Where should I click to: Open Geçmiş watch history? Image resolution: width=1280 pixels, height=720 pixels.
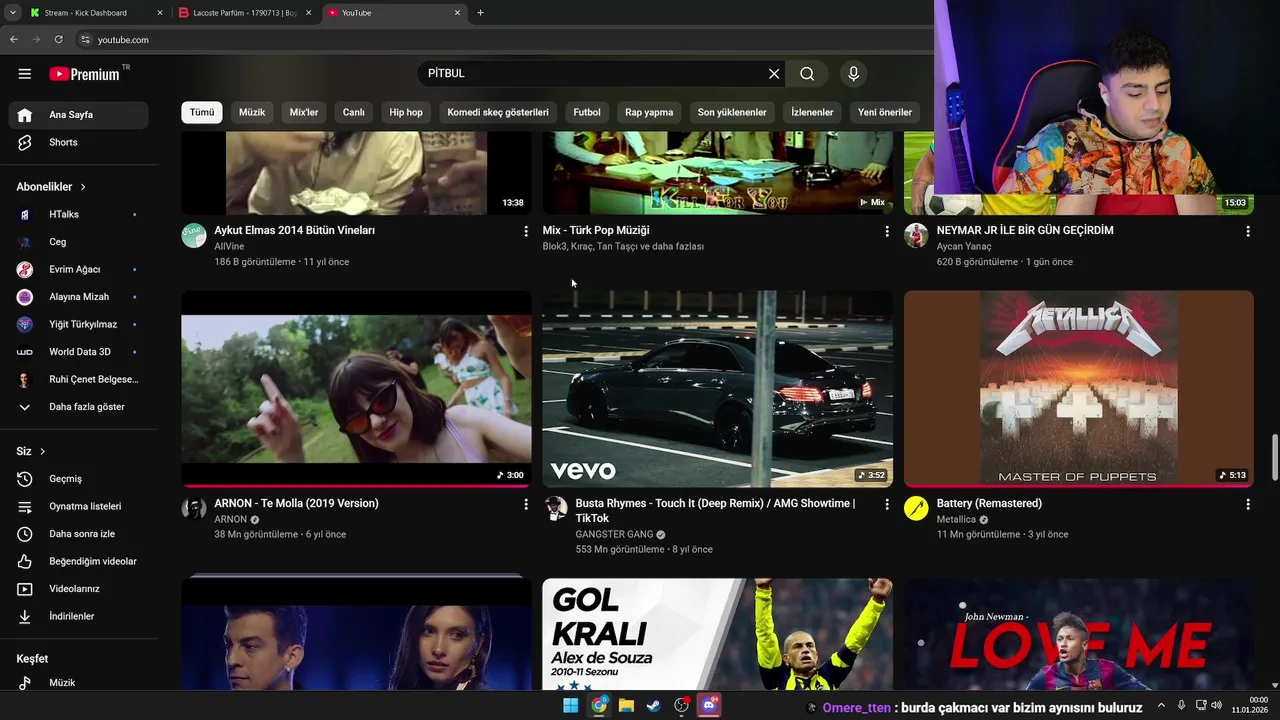pyautogui.click(x=78, y=479)
